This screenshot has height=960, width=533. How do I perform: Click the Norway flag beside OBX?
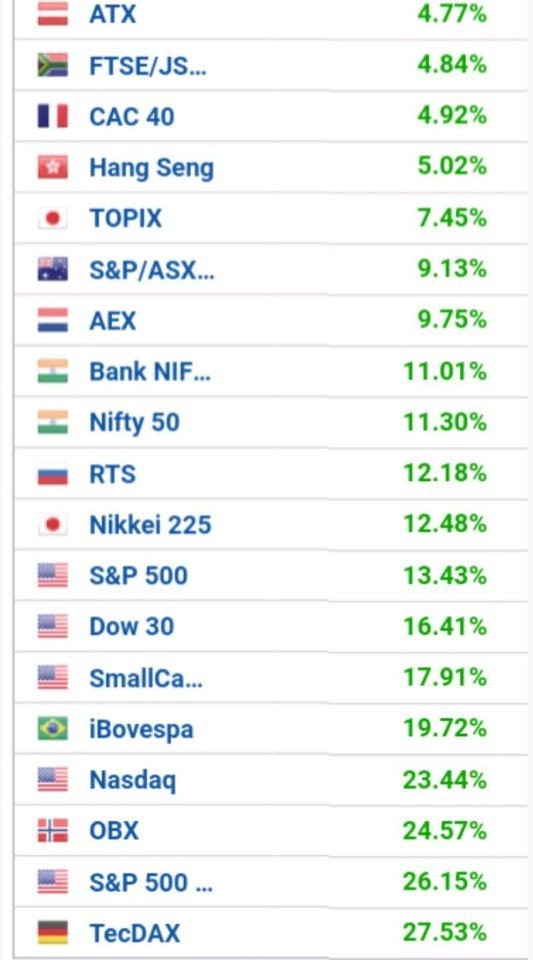53,831
